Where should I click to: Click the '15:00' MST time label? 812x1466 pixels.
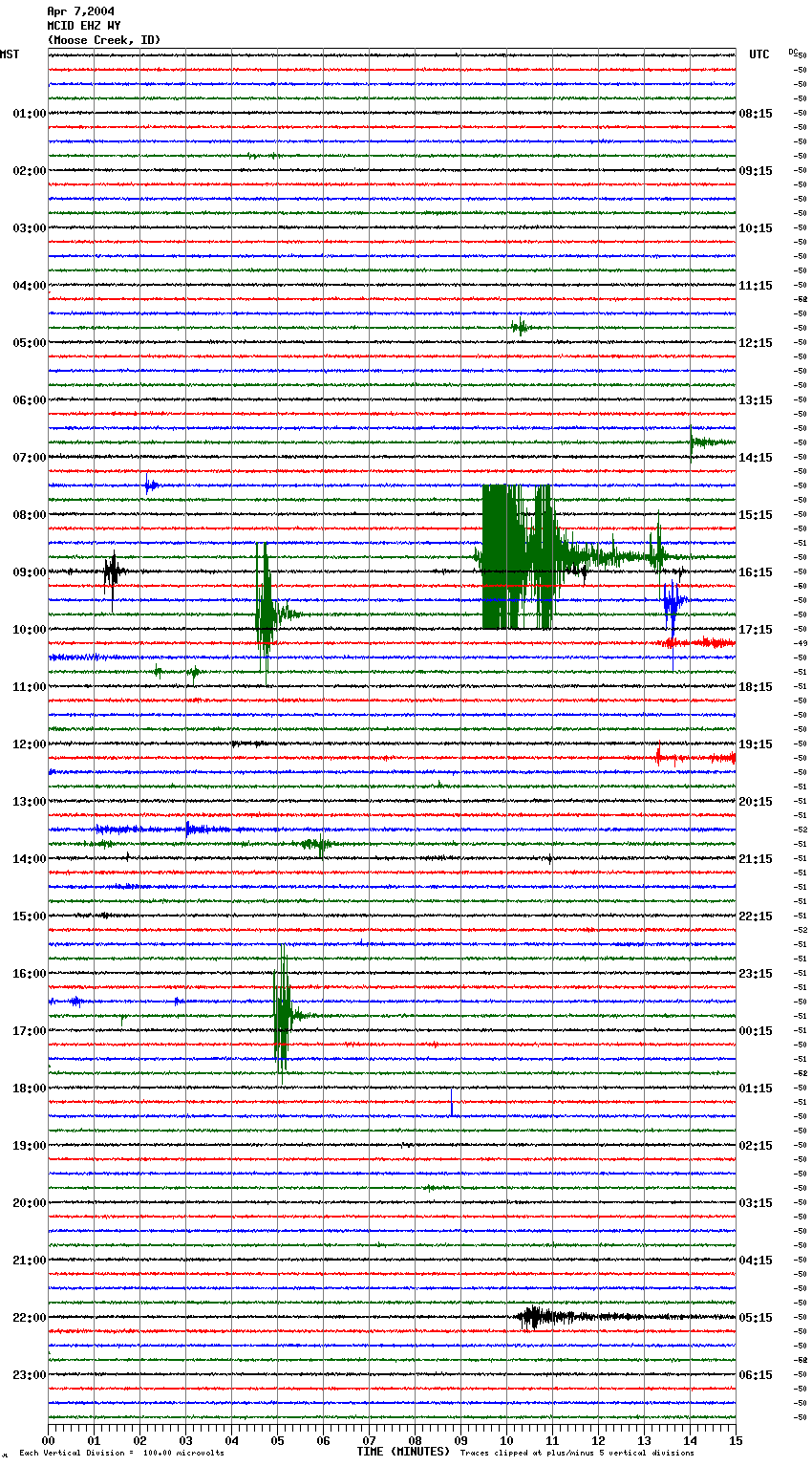click(x=30, y=916)
